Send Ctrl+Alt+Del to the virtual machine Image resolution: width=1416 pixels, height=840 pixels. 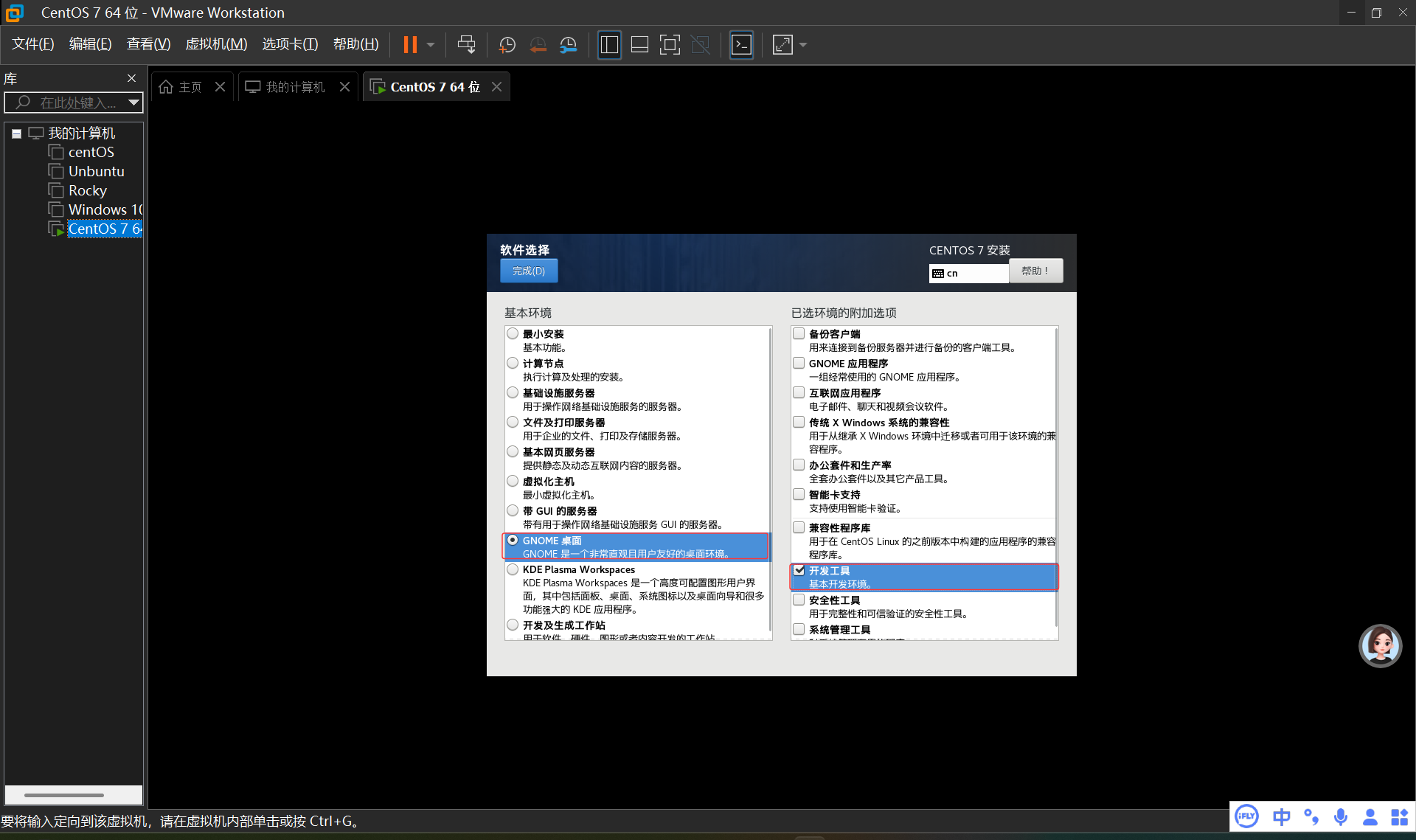point(466,45)
